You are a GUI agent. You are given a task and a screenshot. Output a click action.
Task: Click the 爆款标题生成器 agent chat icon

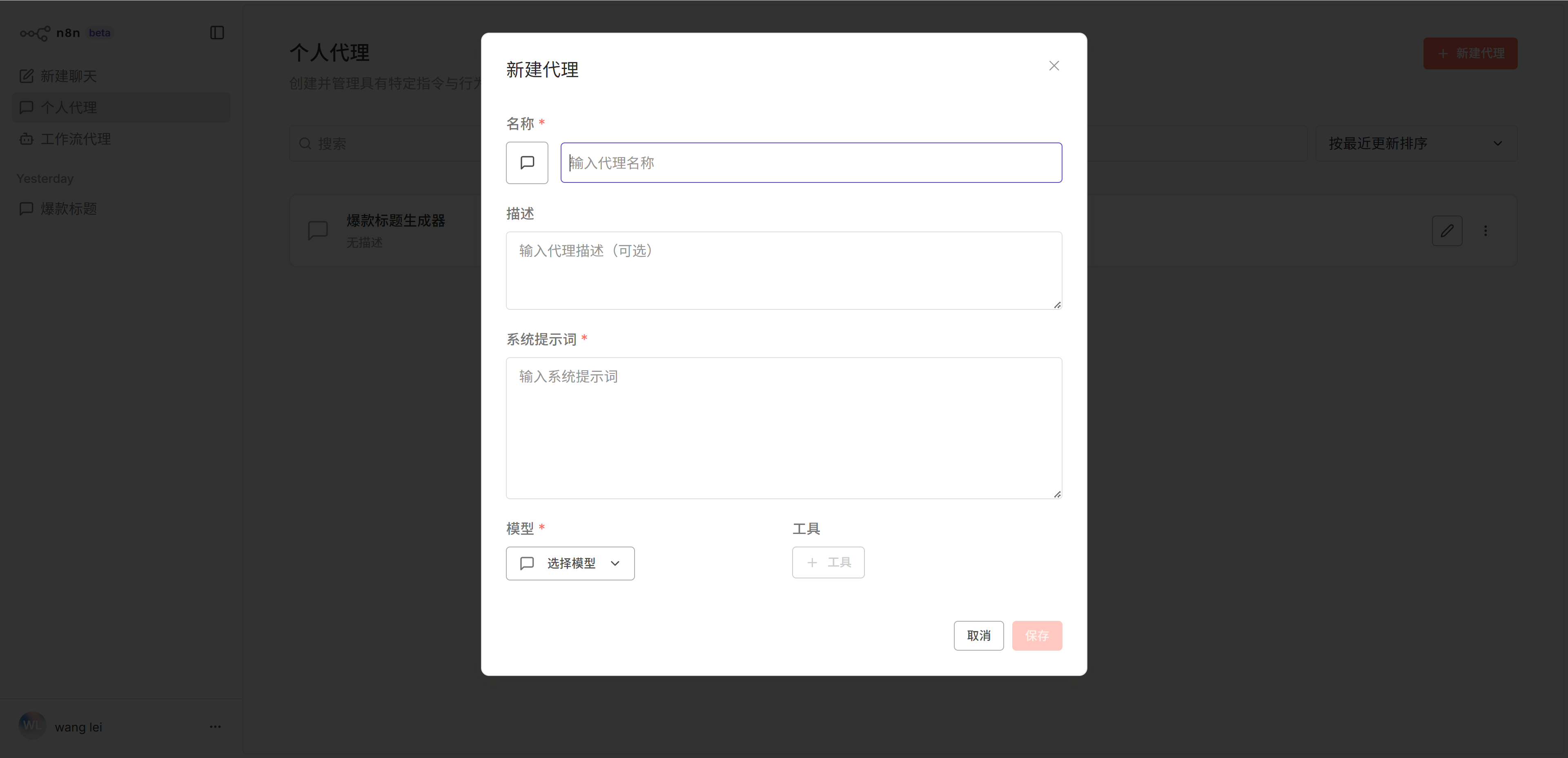tap(318, 230)
